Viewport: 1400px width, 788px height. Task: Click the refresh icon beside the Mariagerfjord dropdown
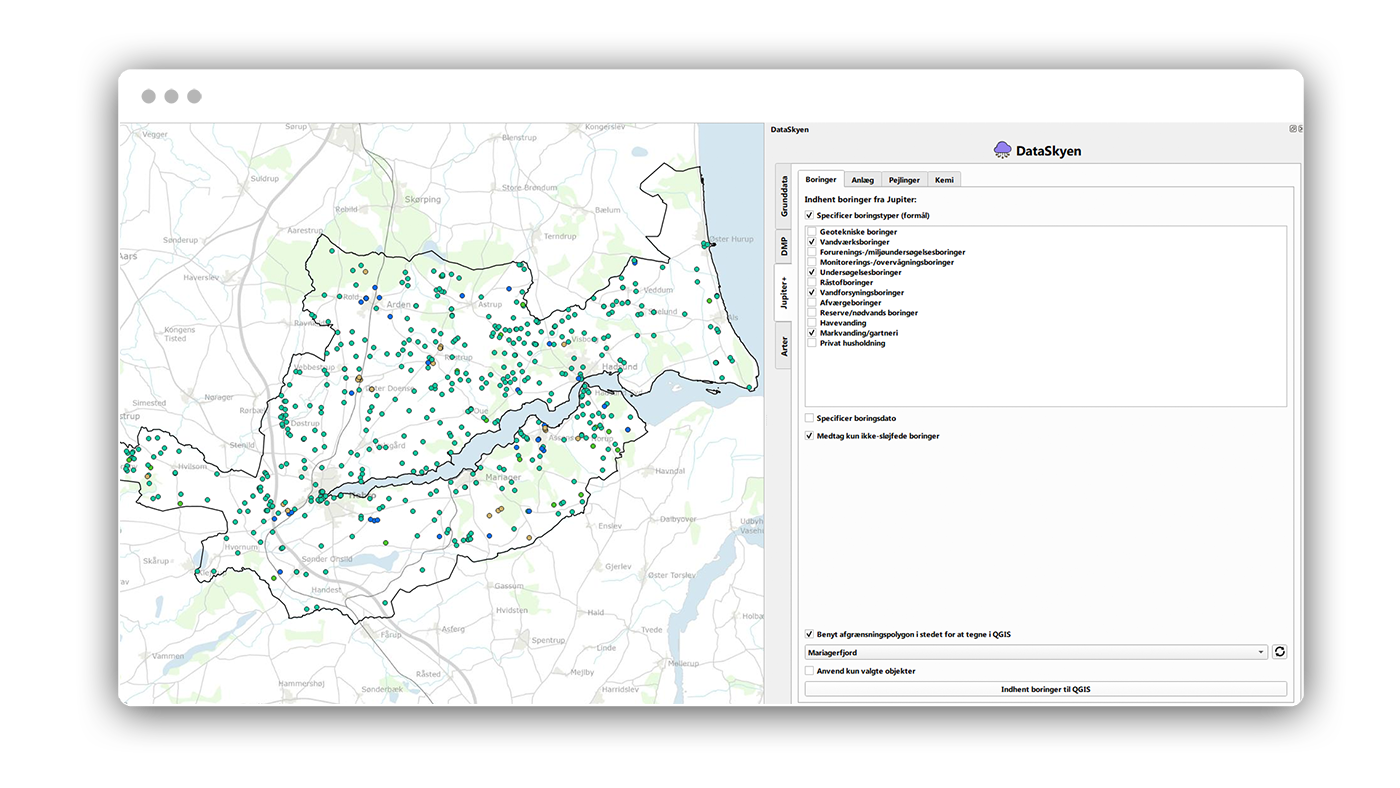point(1279,652)
